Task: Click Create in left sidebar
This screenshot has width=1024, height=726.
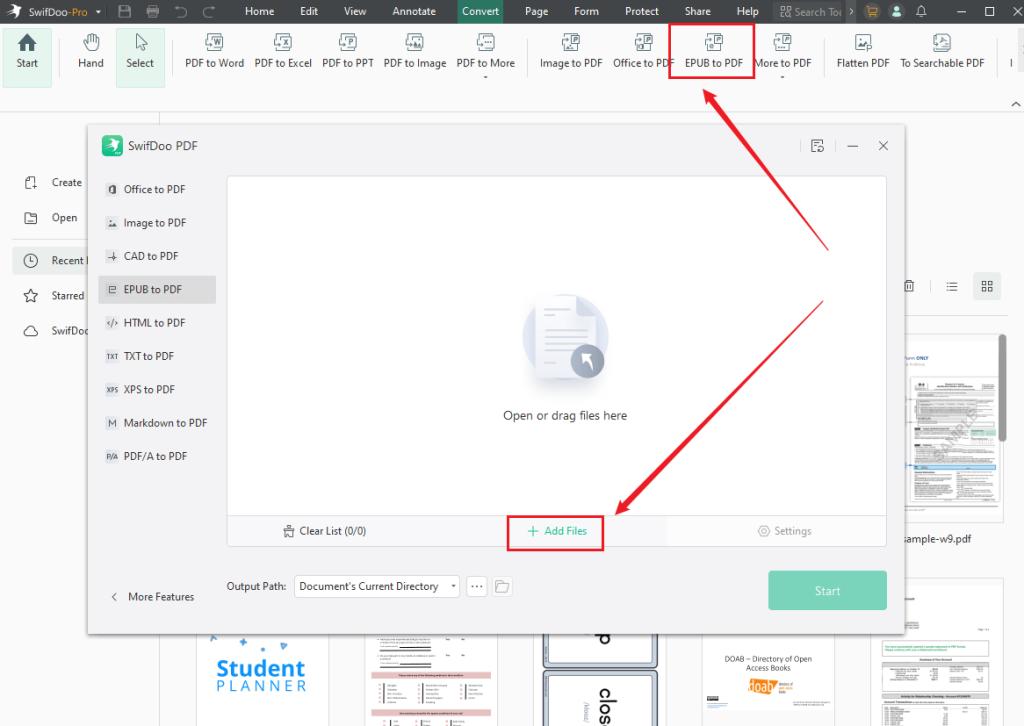Action: click(x=54, y=182)
